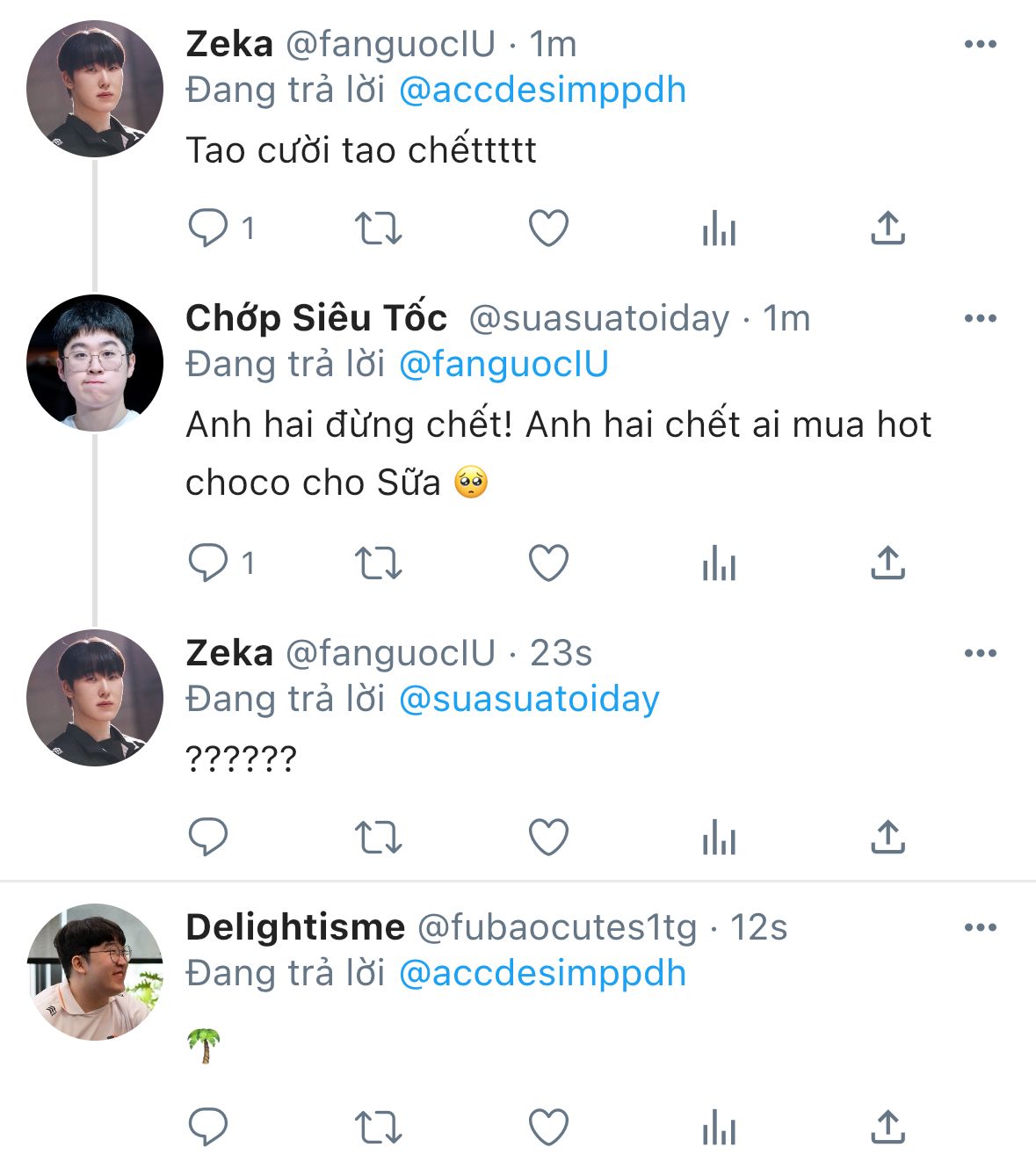Open @fanguocIU mention in Chớp Siêu Tốc's reply
This screenshot has height=1169, width=1036.
(504, 365)
